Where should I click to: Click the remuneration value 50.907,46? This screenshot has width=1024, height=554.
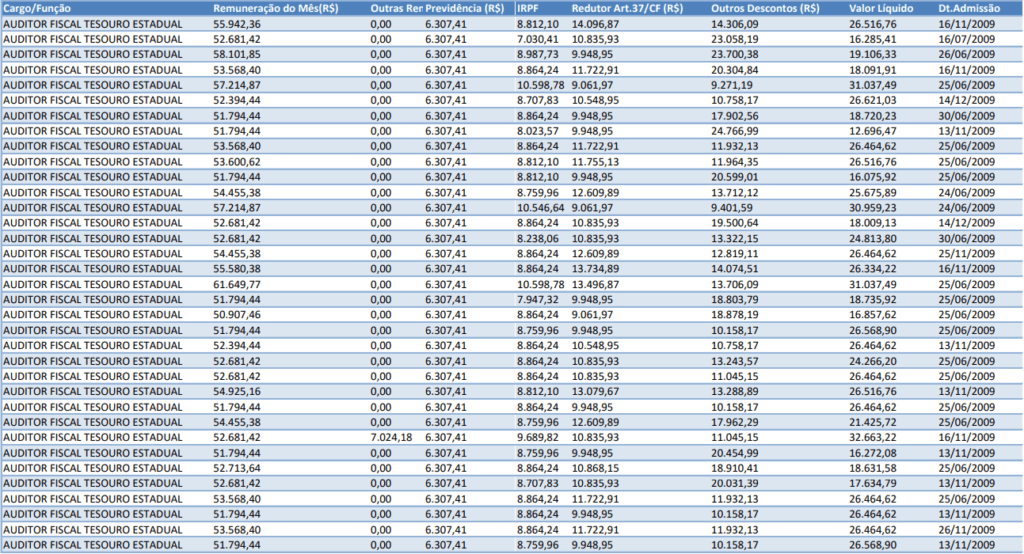(237, 315)
